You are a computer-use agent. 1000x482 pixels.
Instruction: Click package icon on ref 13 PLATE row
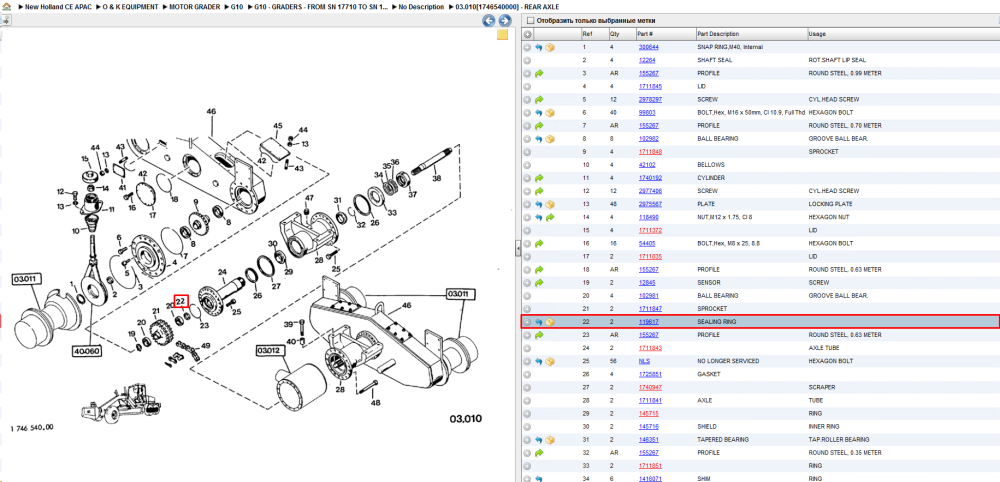click(x=550, y=204)
